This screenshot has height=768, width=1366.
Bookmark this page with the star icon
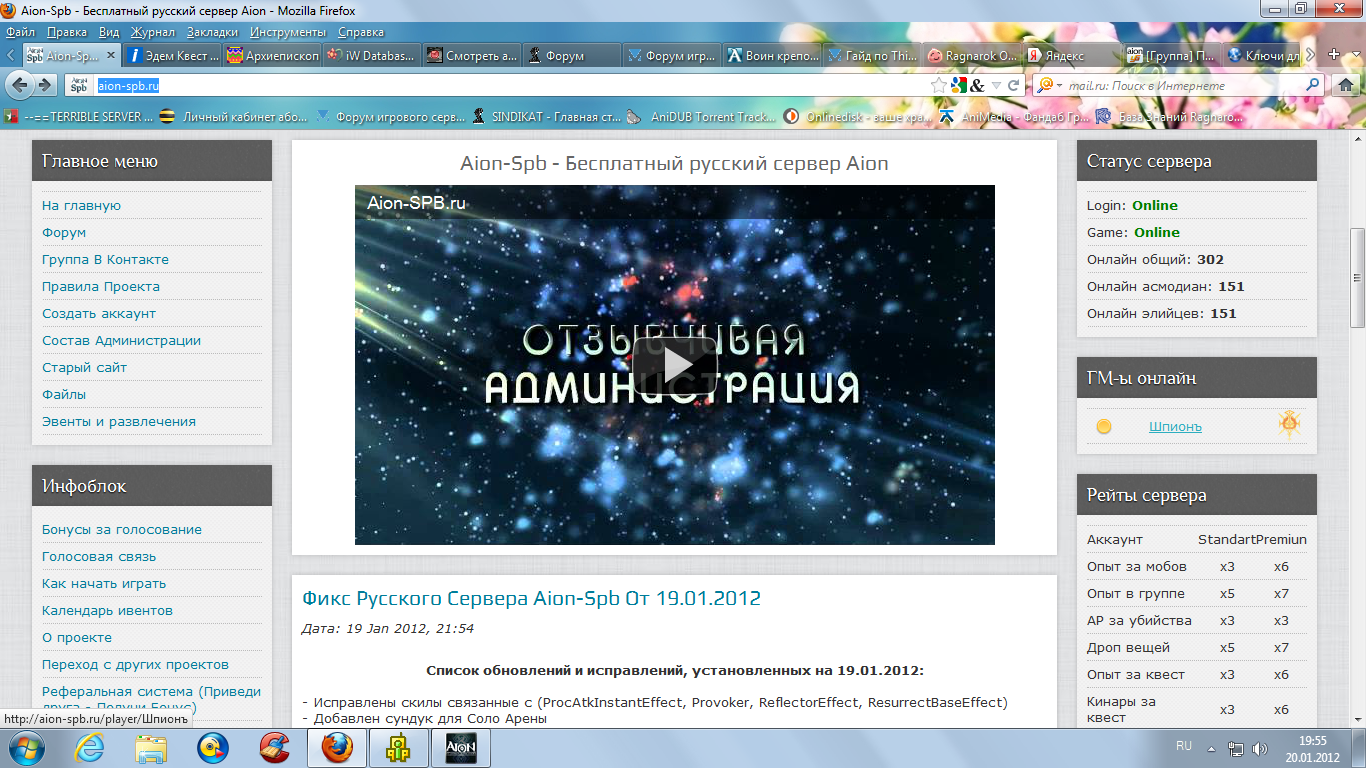938,86
